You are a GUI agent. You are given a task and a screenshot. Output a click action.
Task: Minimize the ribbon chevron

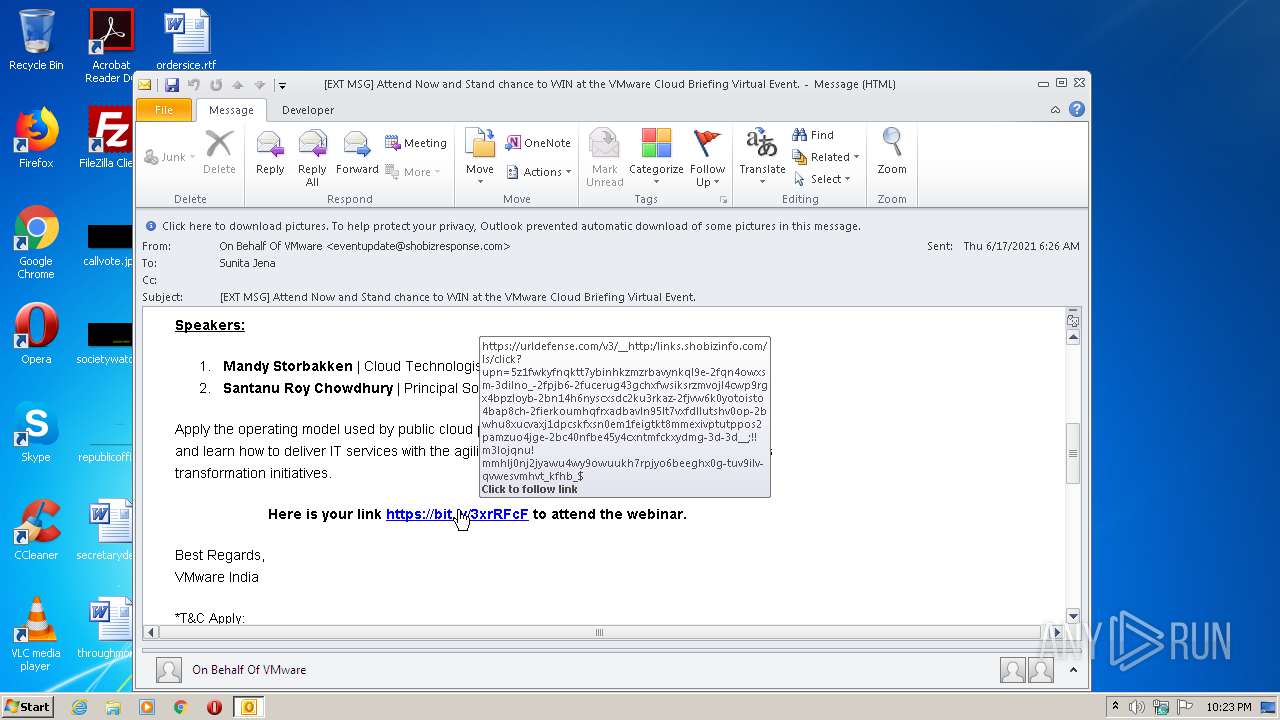(1055, 110)
